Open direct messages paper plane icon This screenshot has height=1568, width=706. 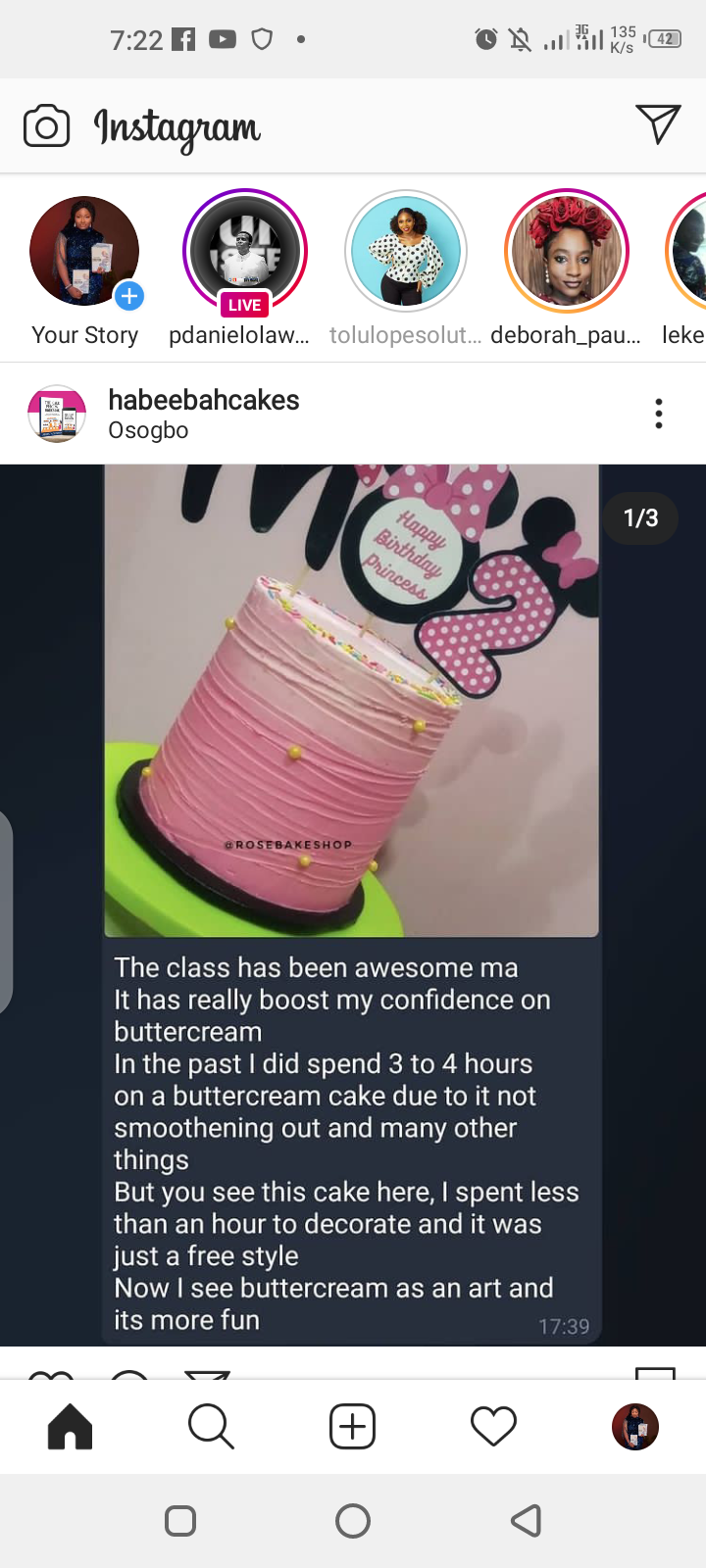point(658,123)
